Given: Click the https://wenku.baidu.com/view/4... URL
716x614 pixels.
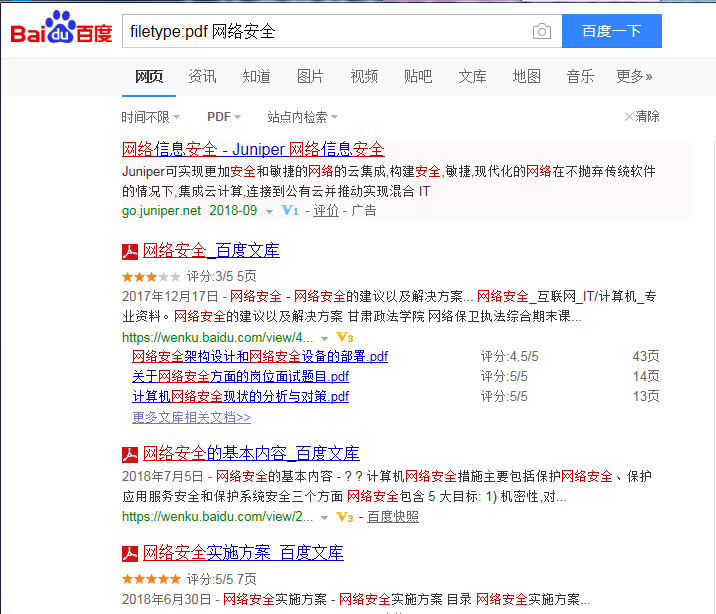Looking at the screenshot, I should 217,338.
